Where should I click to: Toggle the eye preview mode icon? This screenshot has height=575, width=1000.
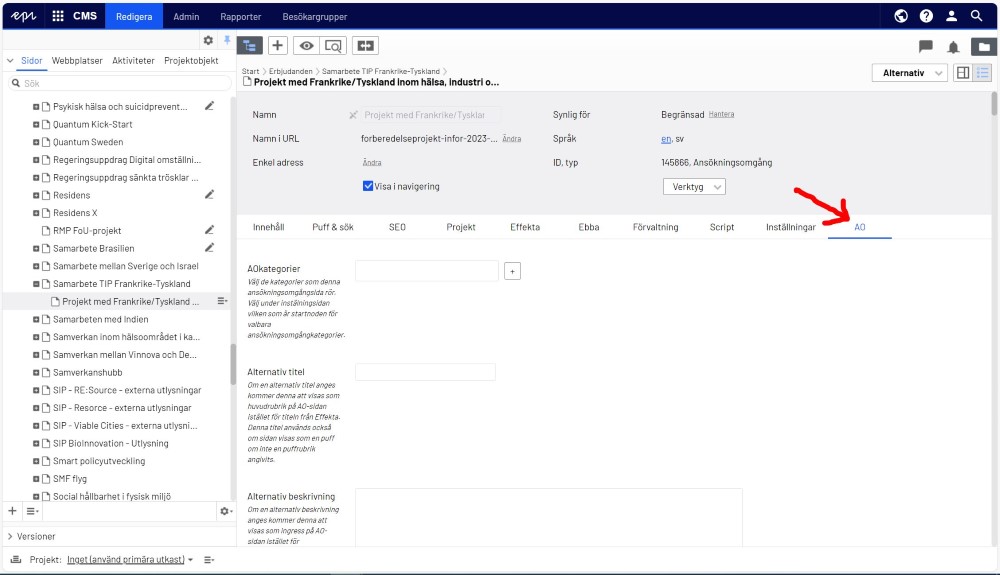[307, 45]
